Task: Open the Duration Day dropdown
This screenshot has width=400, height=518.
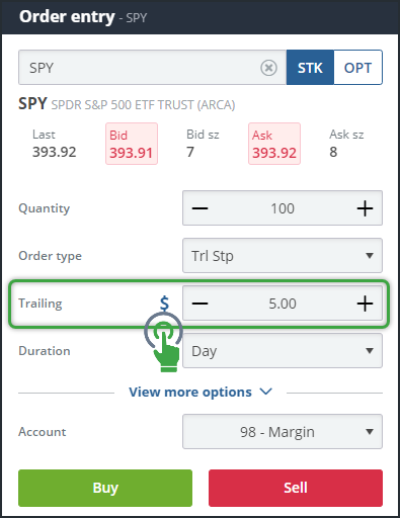Action: click(282, 351)
